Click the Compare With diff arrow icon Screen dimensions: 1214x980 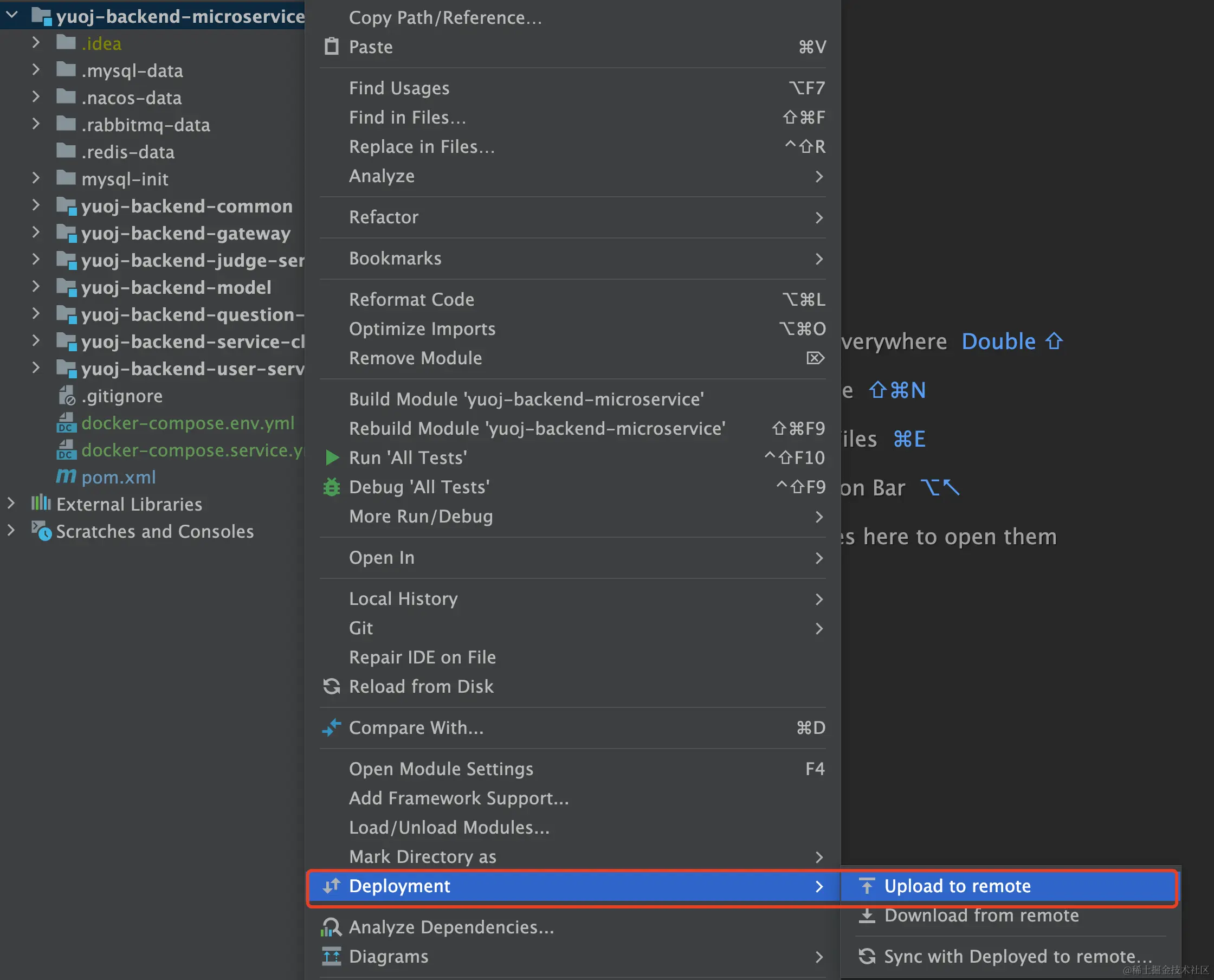pyautogui.click(x=332, y=727)
